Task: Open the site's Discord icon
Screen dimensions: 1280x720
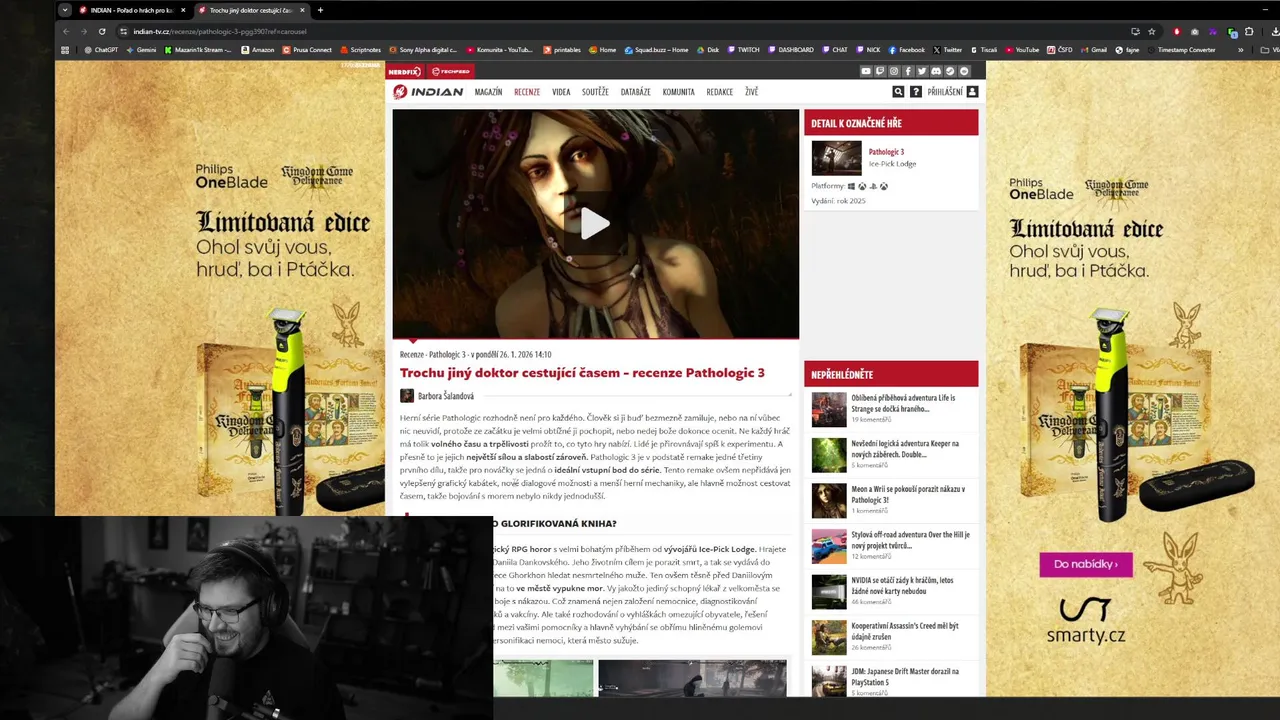Action: [x=936, y=71]
